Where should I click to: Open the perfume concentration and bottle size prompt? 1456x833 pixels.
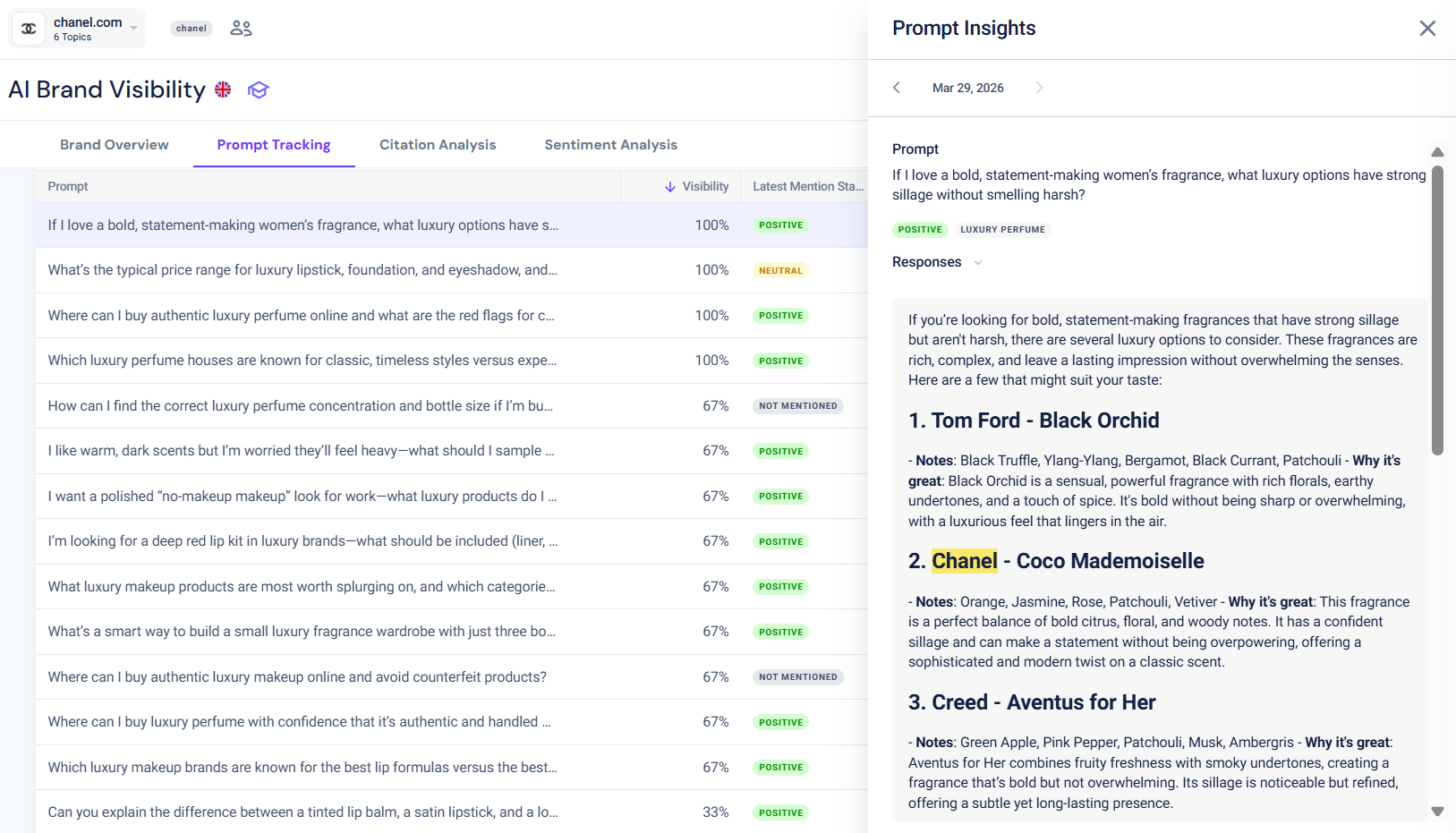452,406
